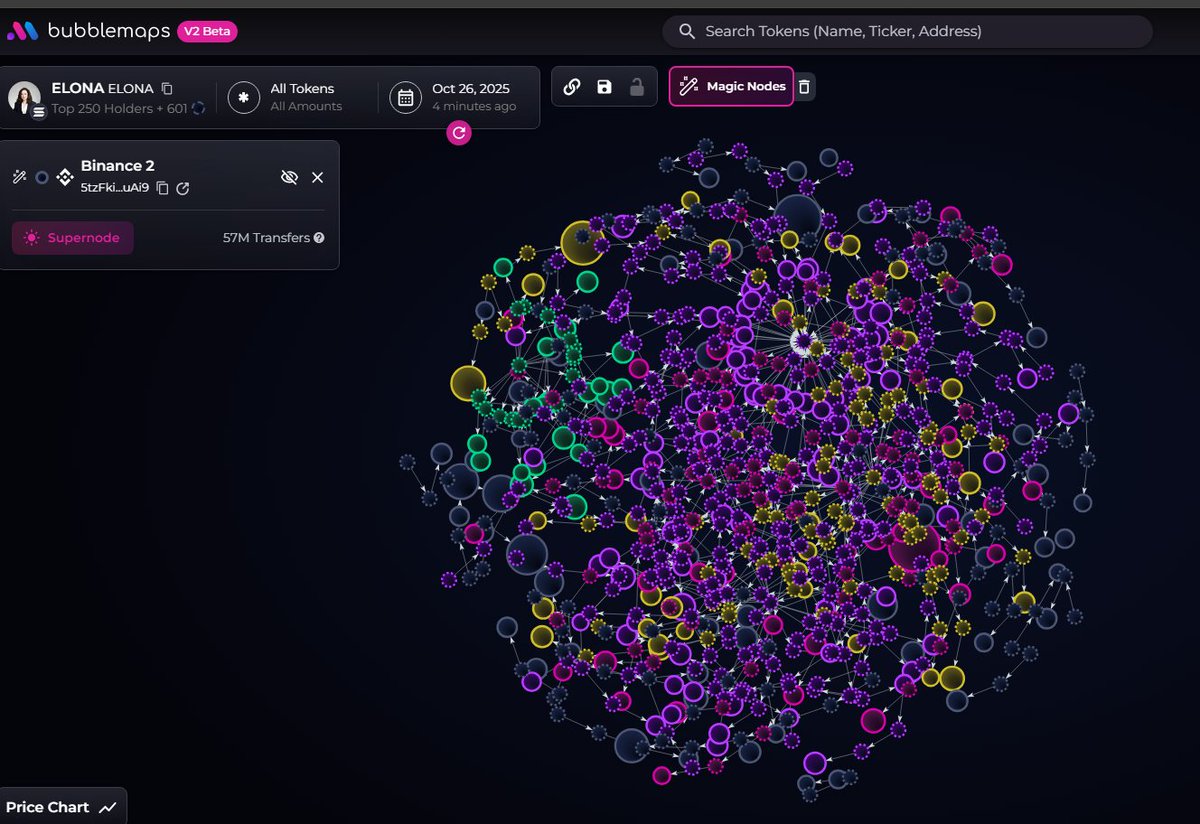This screenshot has height=824, width=1200.
Task: Click the trash icon beside Magic Nodes
Action: tap(805, 87)
